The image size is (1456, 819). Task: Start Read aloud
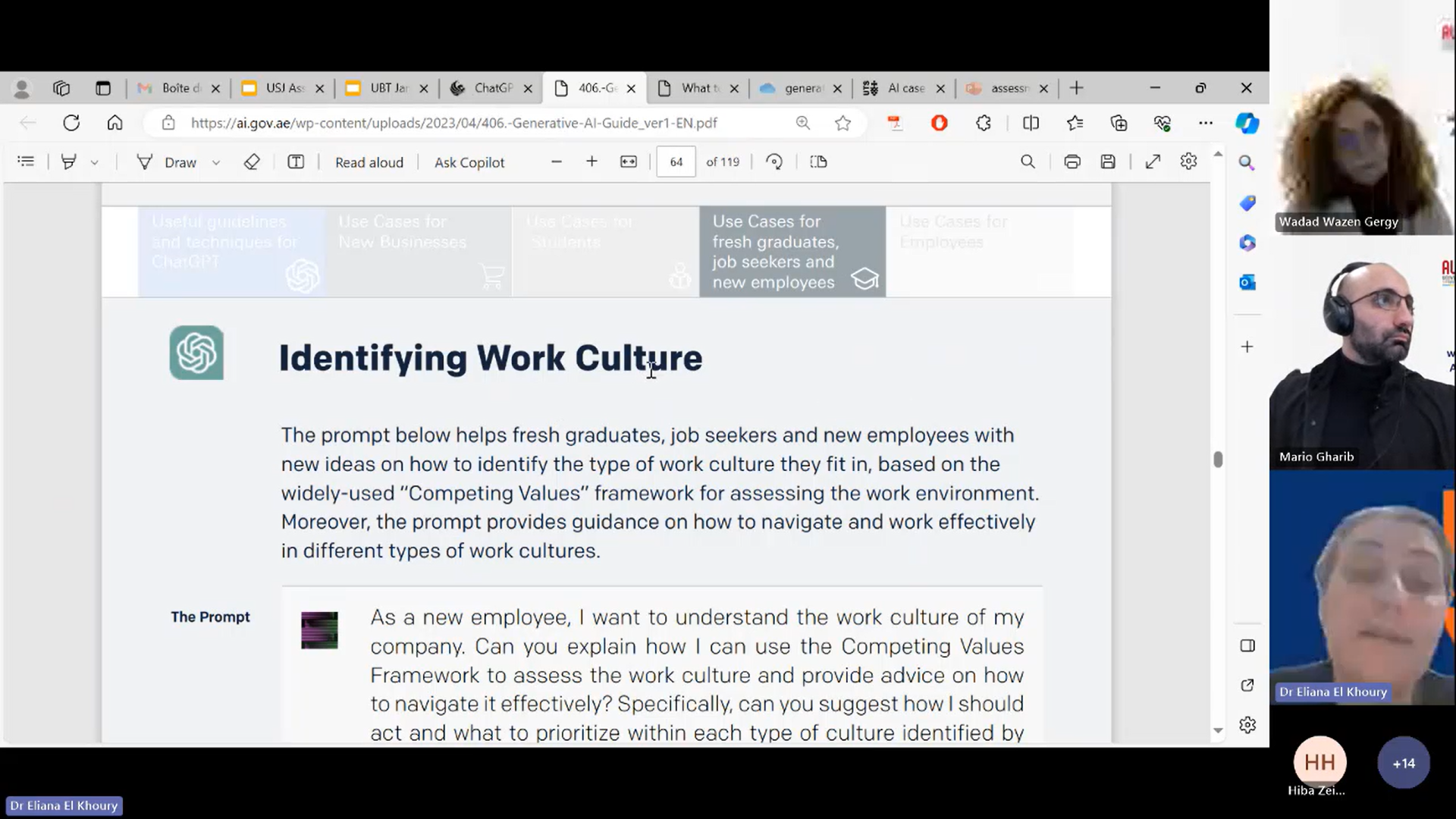point(369,162)
